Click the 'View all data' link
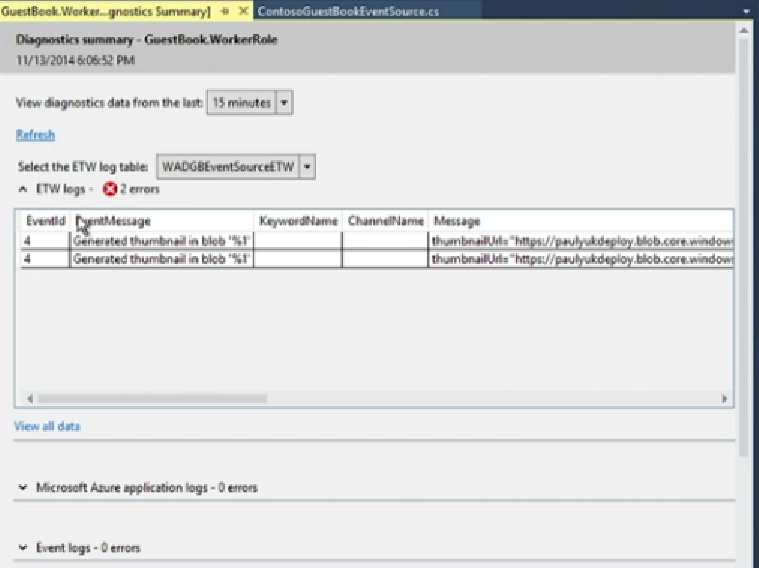Image resolution: width=759 pixels, height=568 pixels. [x=47, y=426]
